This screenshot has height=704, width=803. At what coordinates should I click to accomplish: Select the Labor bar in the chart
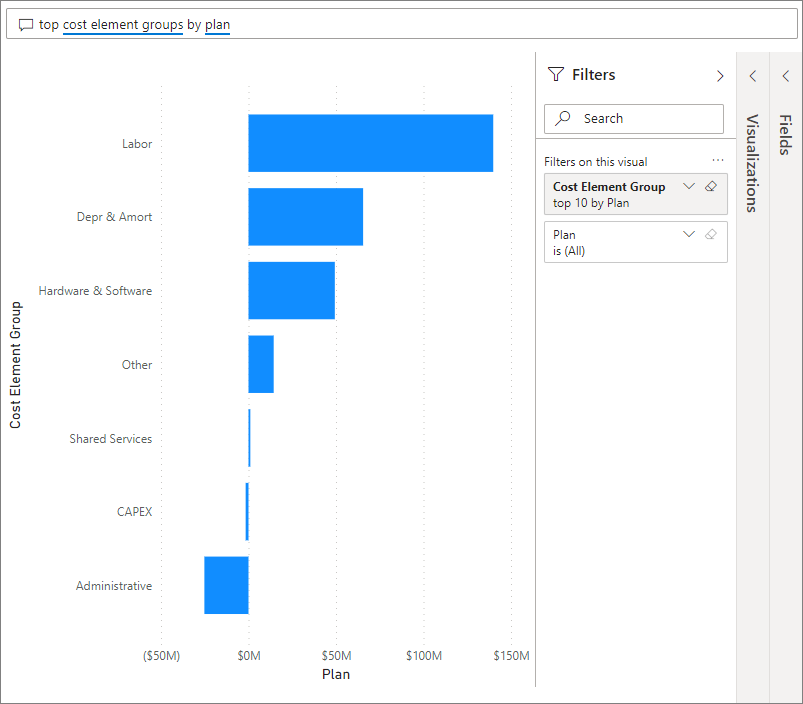coord(370,143)
